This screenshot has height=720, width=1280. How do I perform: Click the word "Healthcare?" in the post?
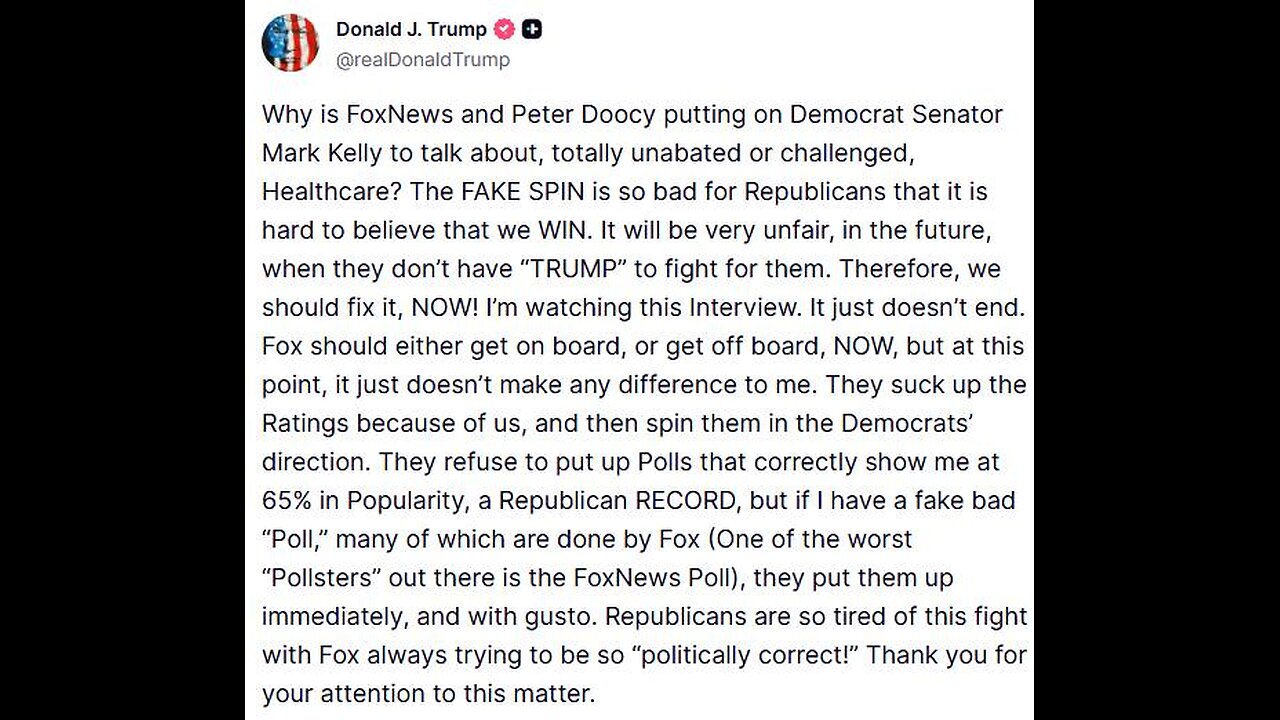[325, 191]
